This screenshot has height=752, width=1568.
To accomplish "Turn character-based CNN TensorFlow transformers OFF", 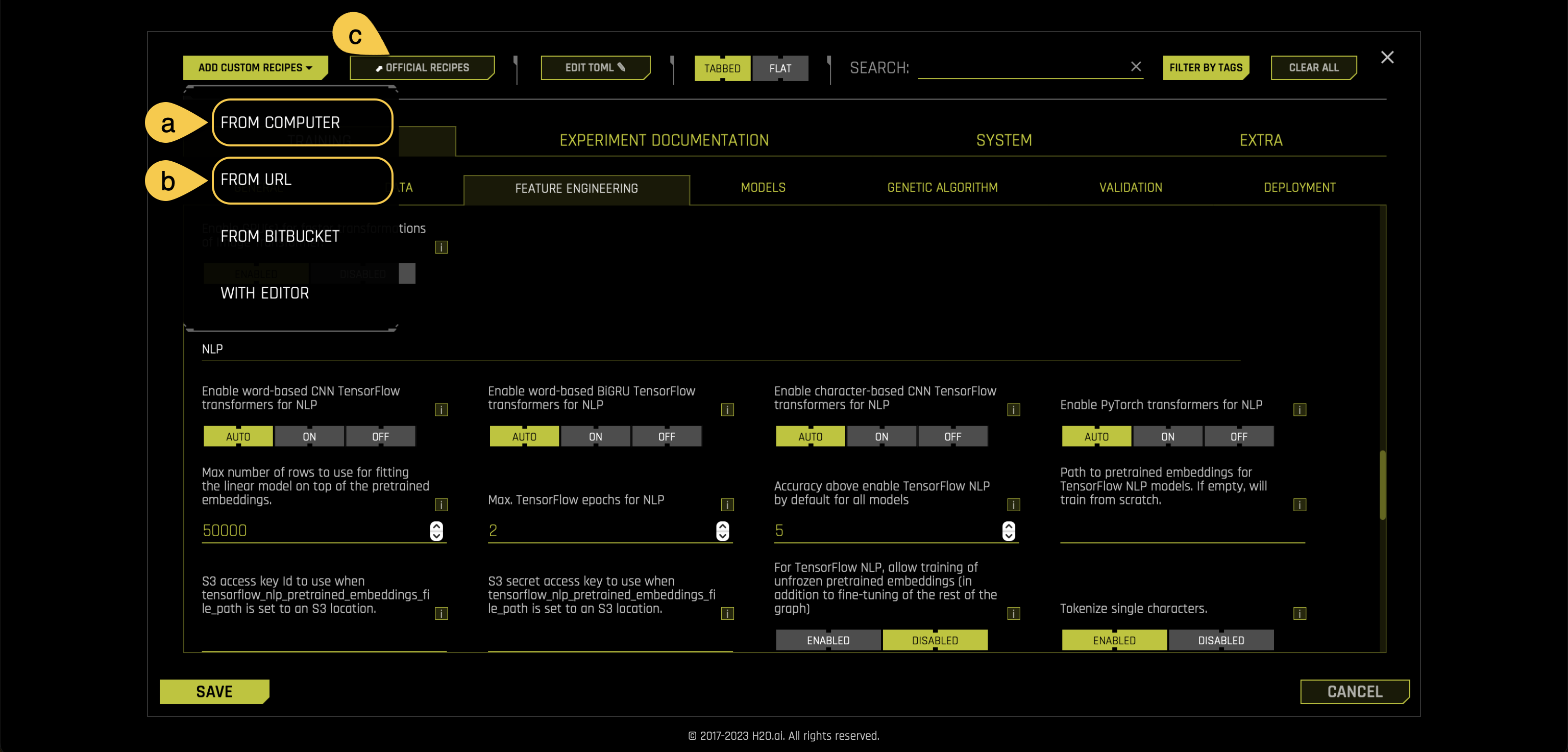I will [952, 436].
